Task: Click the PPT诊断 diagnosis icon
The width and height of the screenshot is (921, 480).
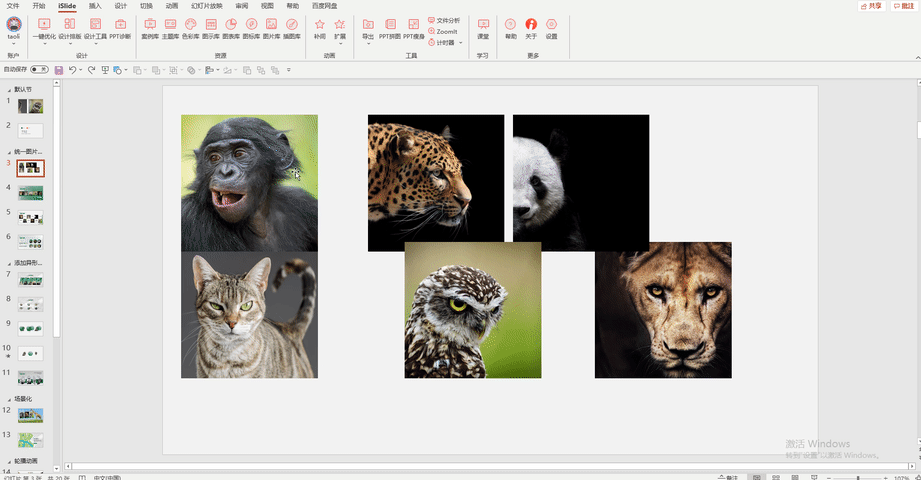Action: pos(120,28)
